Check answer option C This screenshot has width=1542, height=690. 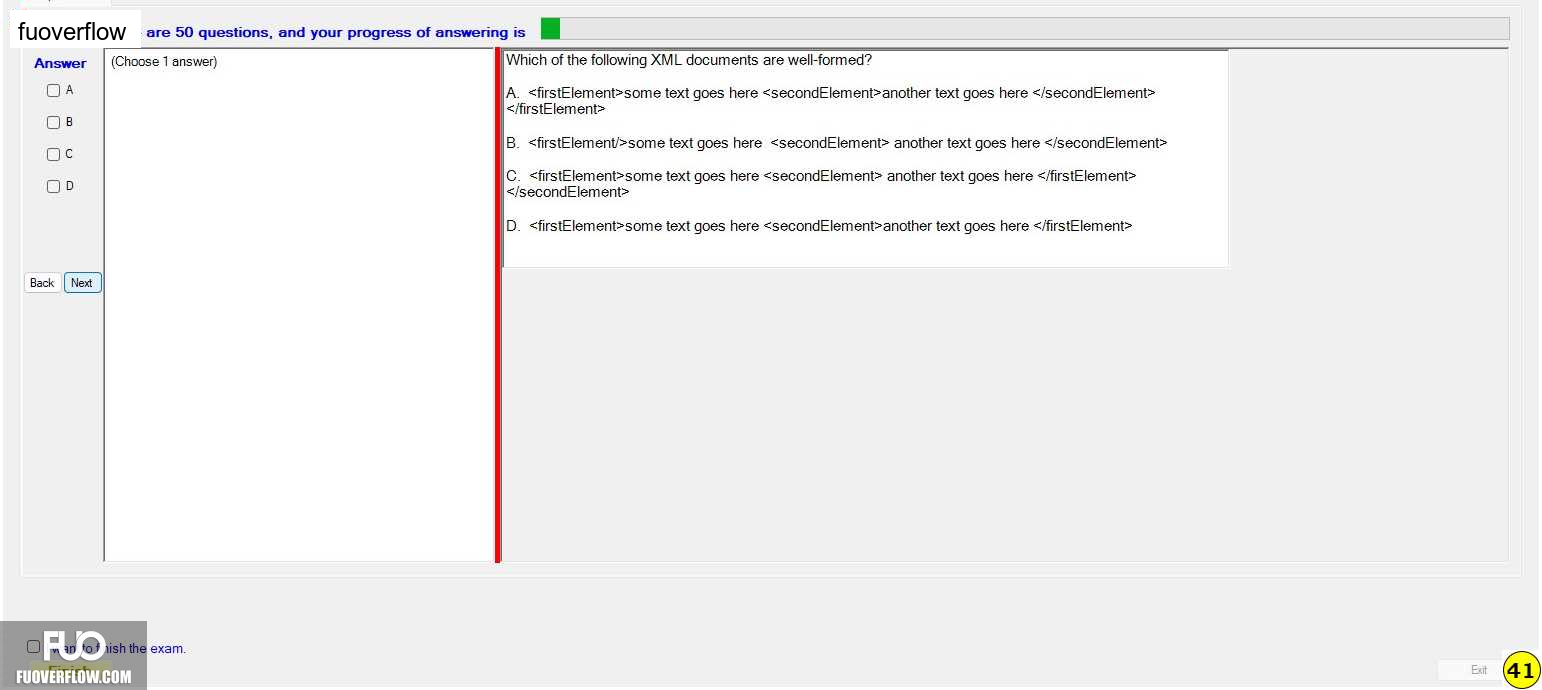[x=54, y=154]
